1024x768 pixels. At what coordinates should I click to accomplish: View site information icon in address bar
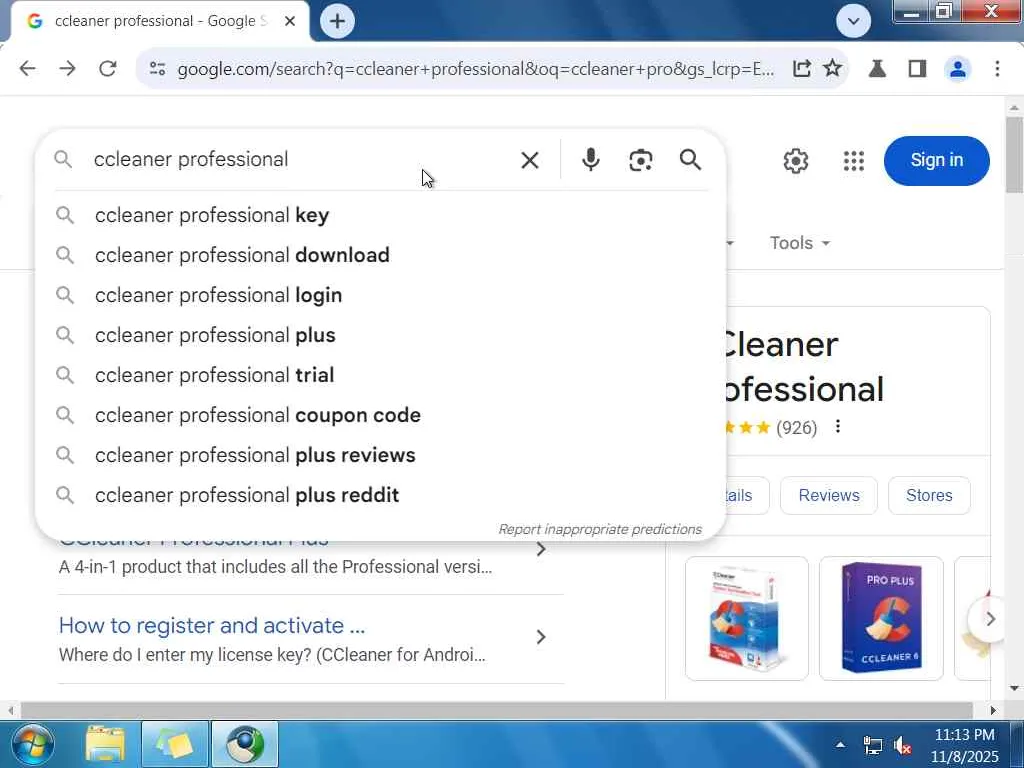pyautogui.click(x=157, y=69)
